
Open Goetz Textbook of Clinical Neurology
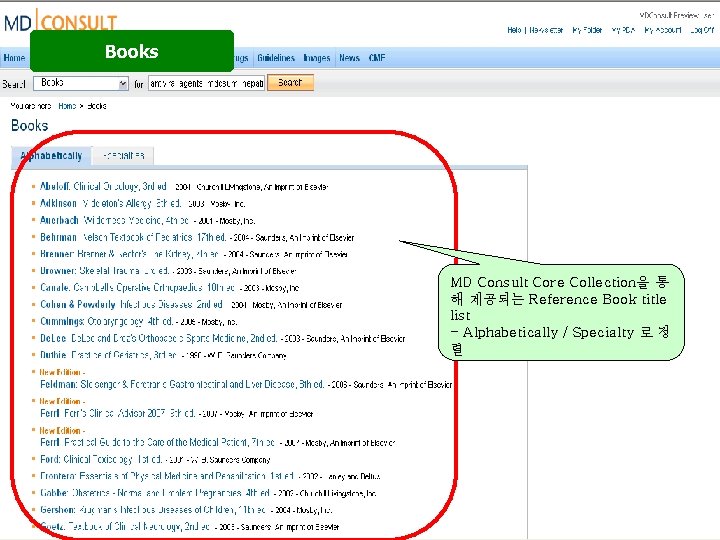click(x=125, y=527)
